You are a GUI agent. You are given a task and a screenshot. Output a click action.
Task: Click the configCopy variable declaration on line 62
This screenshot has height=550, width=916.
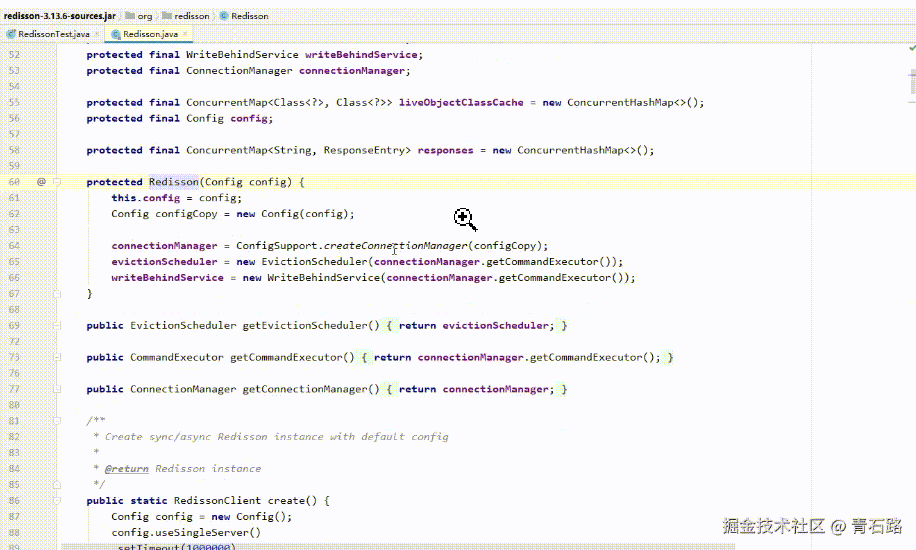click(186, 214)
